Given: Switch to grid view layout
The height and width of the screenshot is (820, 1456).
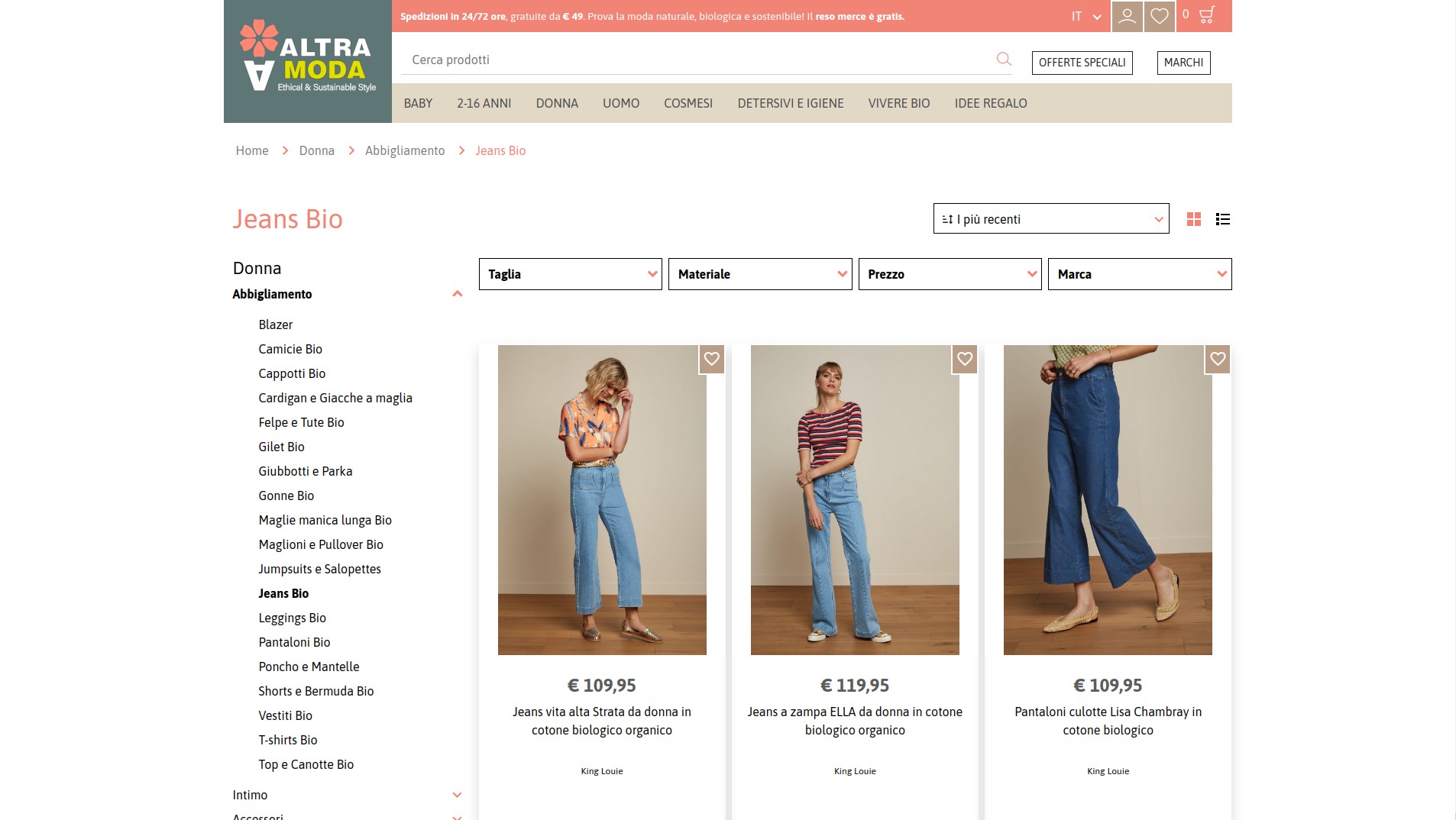Looking at the screenshot, I should pos(1194,220).
